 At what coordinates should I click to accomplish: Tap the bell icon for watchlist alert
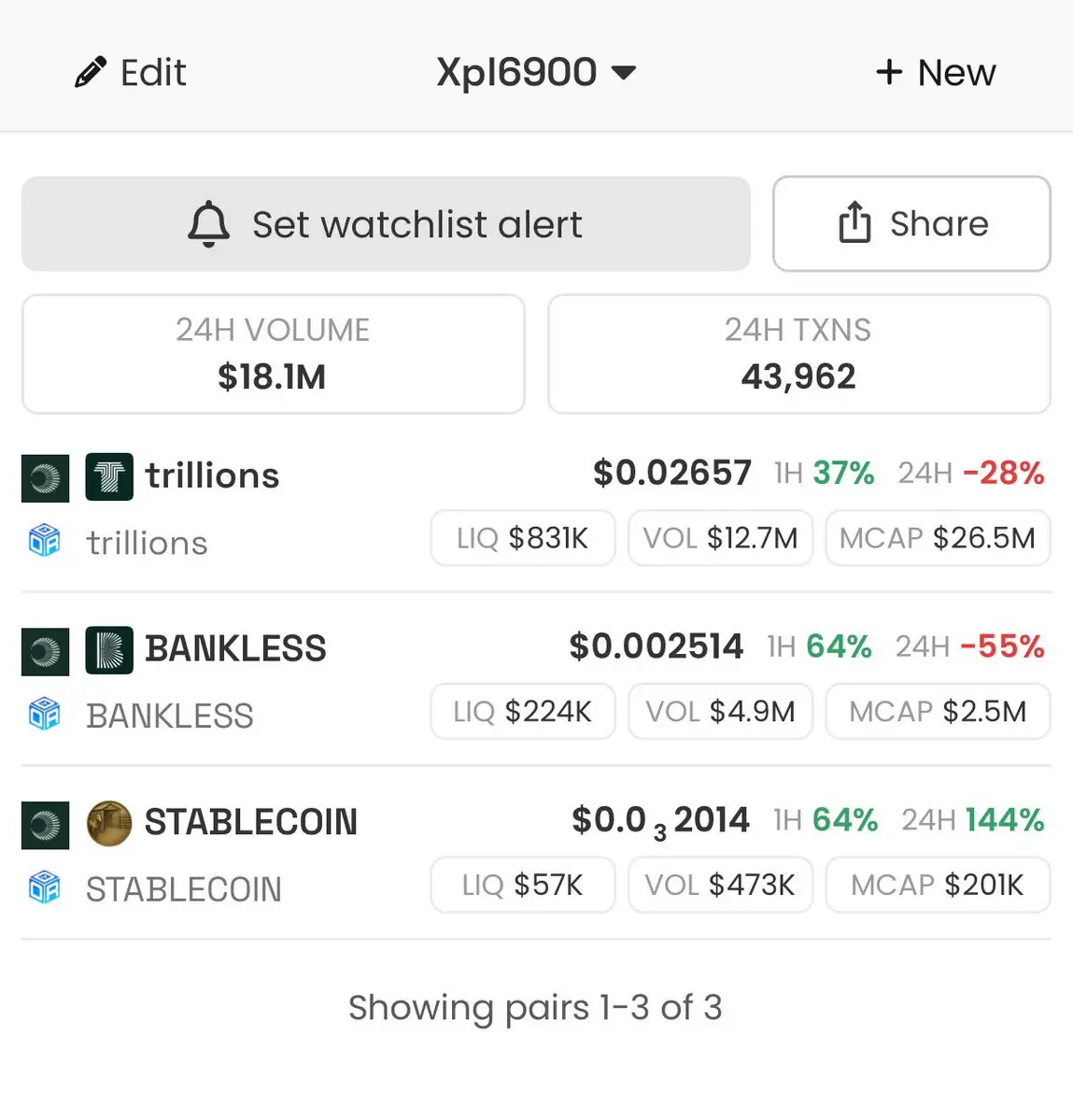pos(208,224)
